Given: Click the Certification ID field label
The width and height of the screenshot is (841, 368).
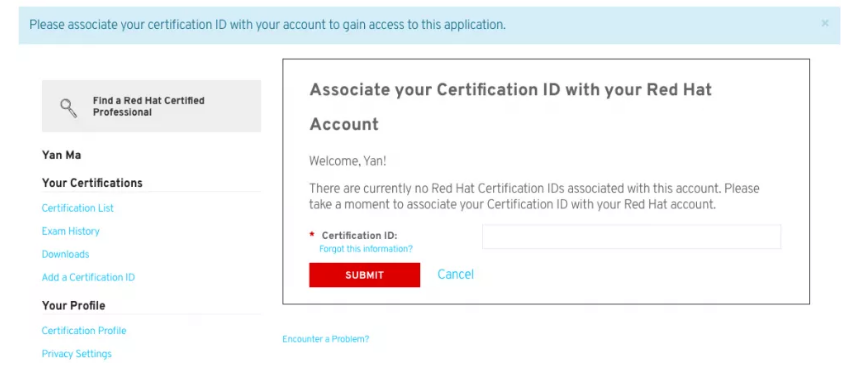Looking at the screenshot, I should click(359, 235).
